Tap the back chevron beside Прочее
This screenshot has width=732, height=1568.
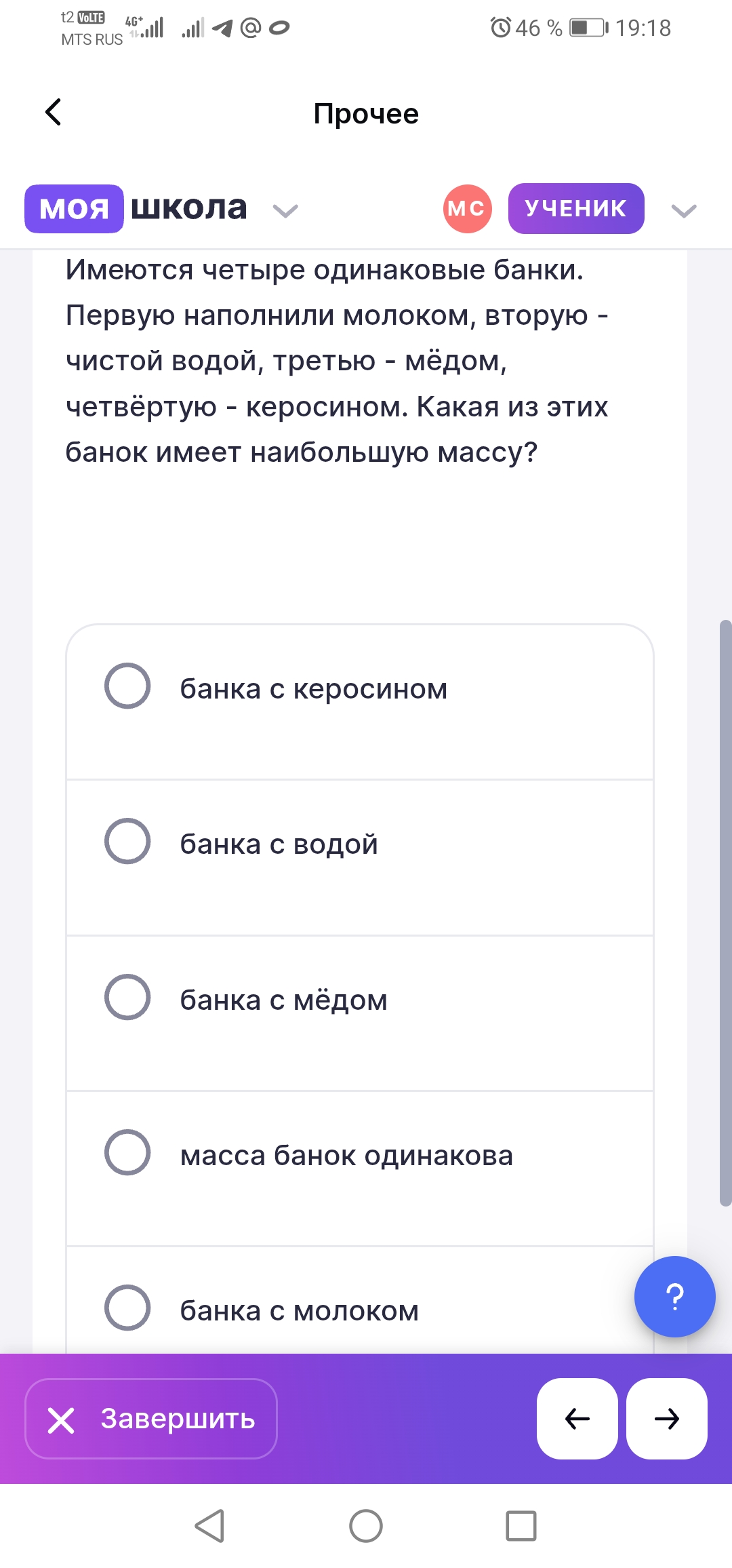tap(54, 113)
